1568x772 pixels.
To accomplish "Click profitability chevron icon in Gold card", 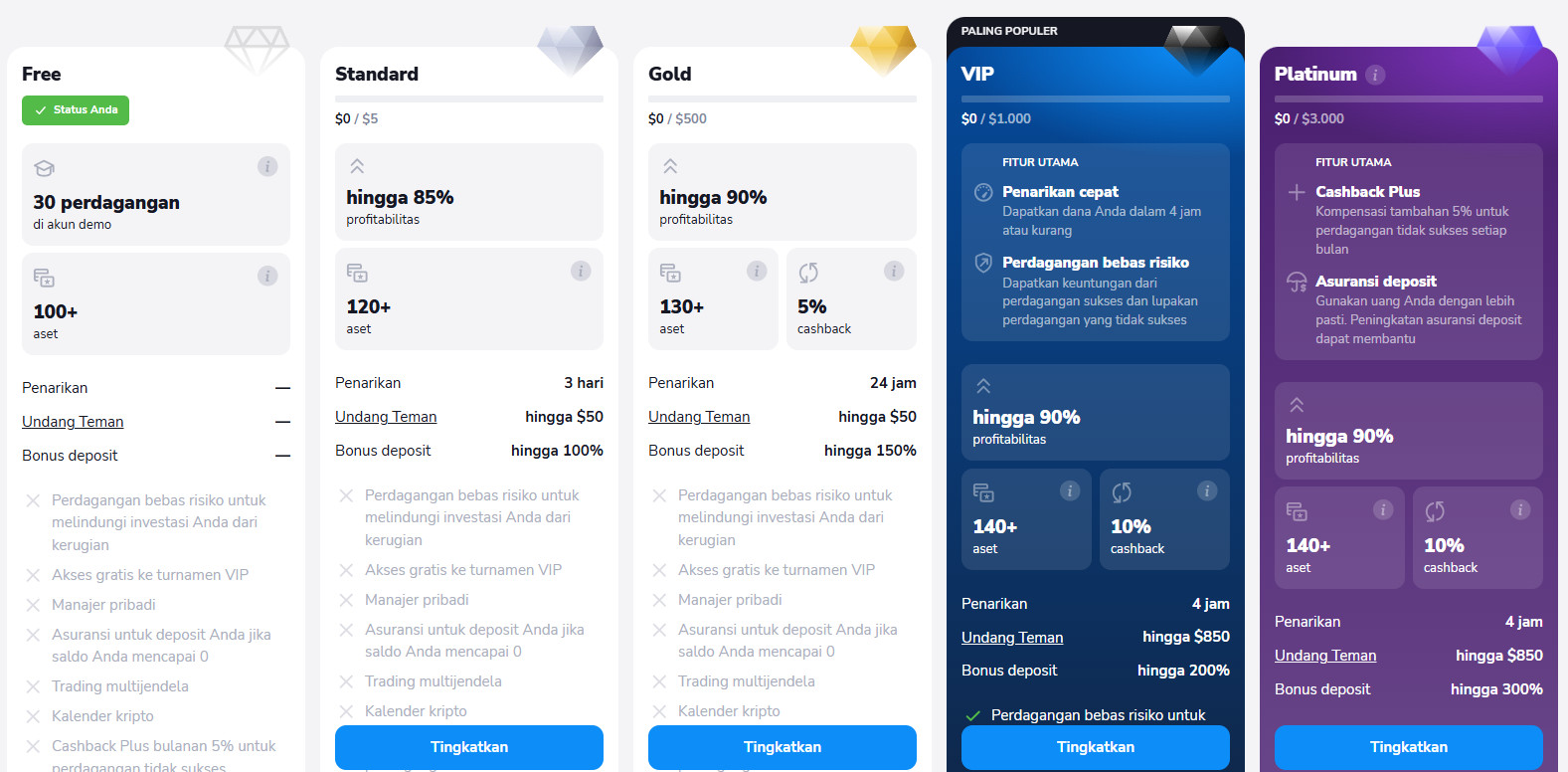I will [x=670, y=166].
